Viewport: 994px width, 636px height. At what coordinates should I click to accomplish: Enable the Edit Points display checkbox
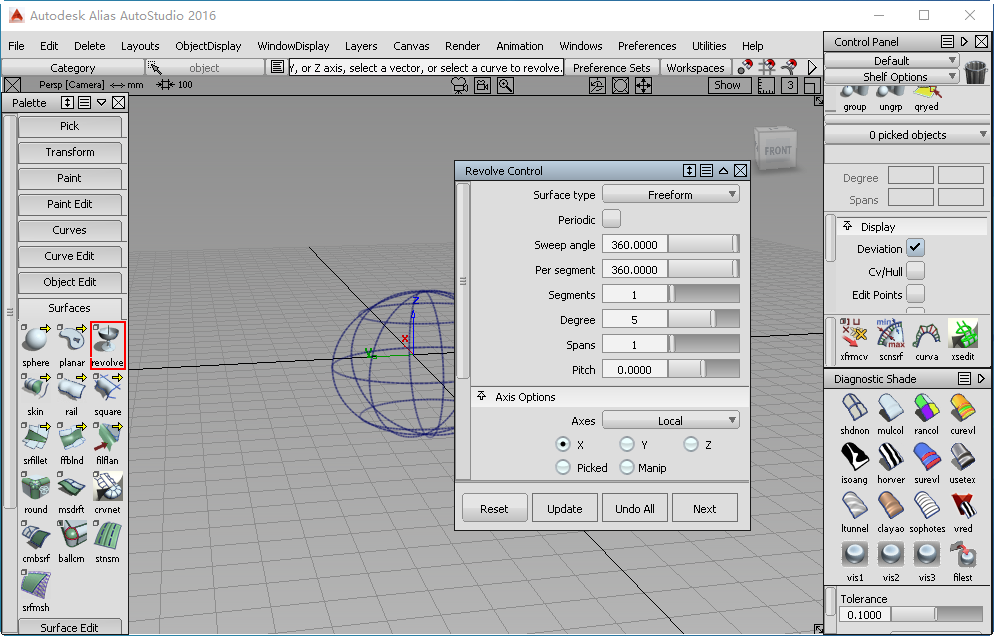pos(915,294)
